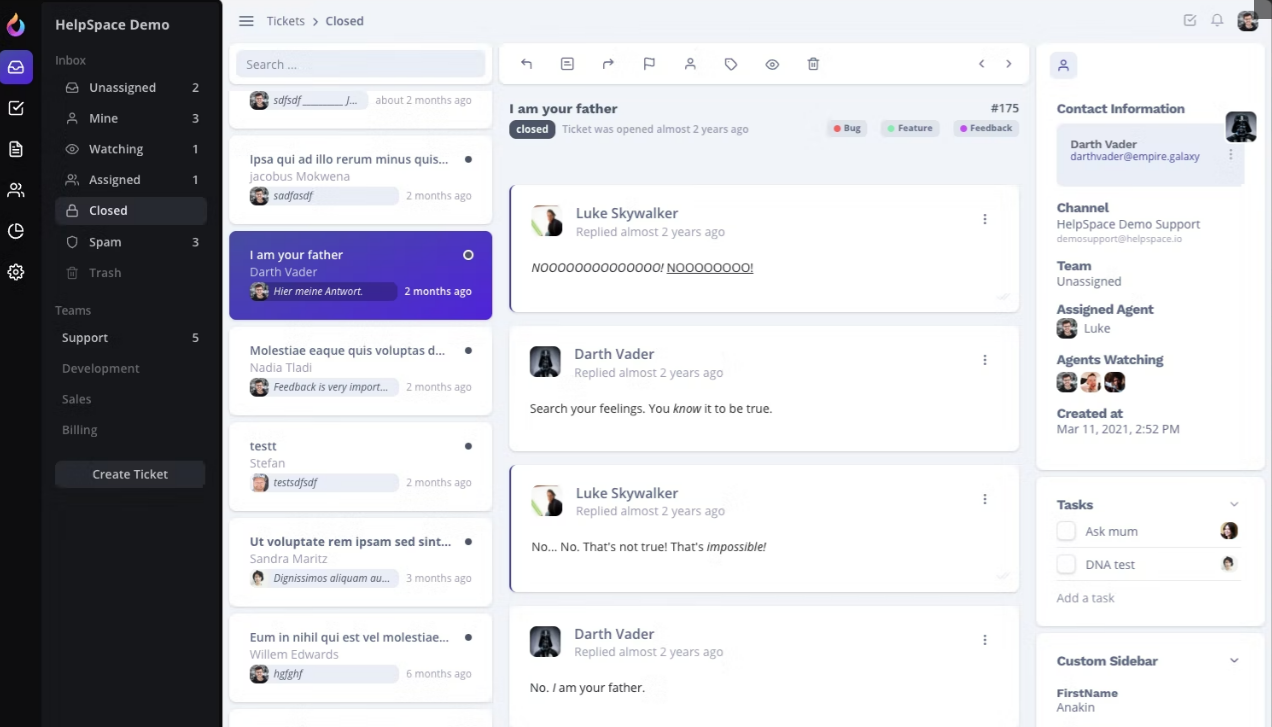
Task: Mark the DNA test task complete
Action: [1066, 564]
